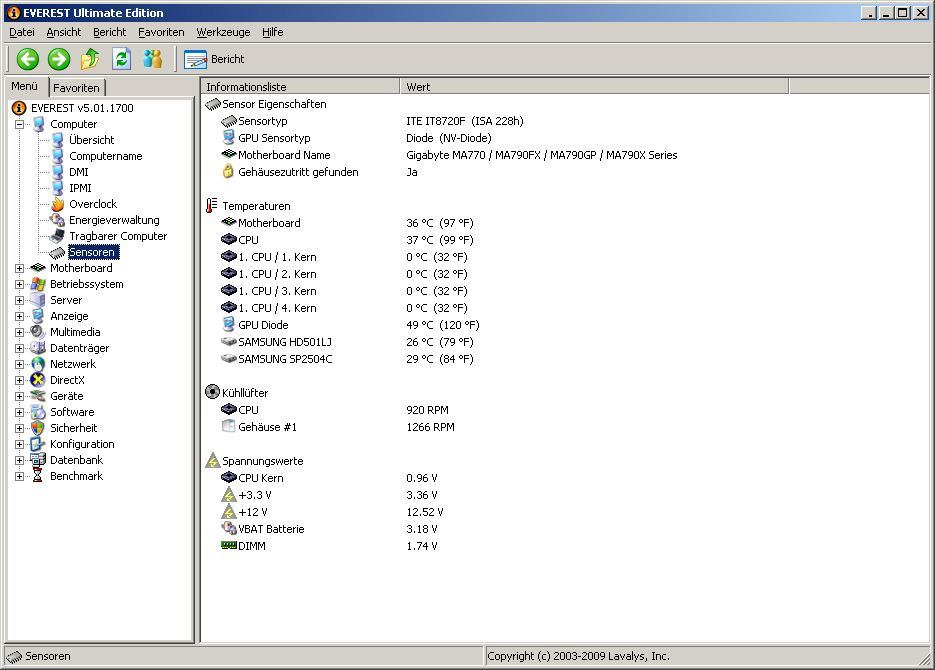Expand the Multimedia tree node
This screenshot has height=670, width=935.
20,333
